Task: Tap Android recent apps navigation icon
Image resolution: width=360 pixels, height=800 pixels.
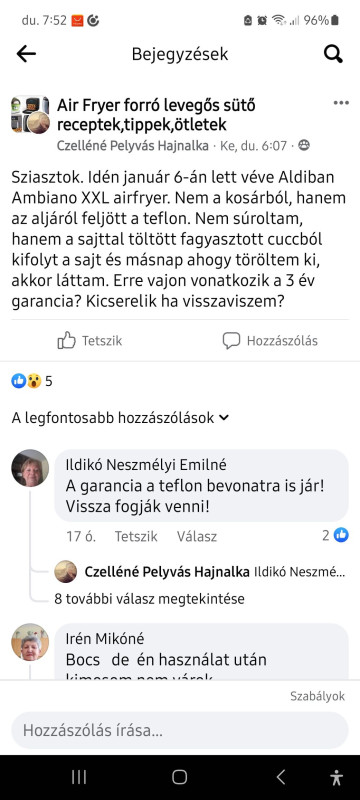Action: click(x=79, y=777)
